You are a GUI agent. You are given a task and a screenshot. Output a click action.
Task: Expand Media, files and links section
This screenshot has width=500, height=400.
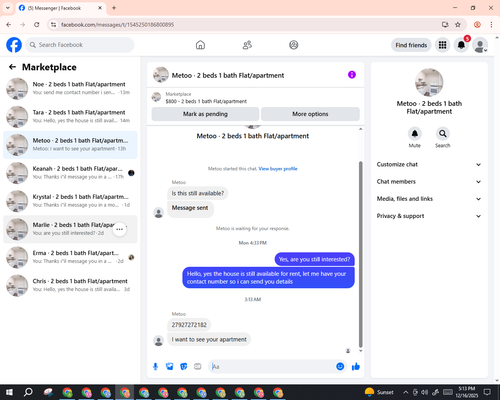[x=429, y=199]
